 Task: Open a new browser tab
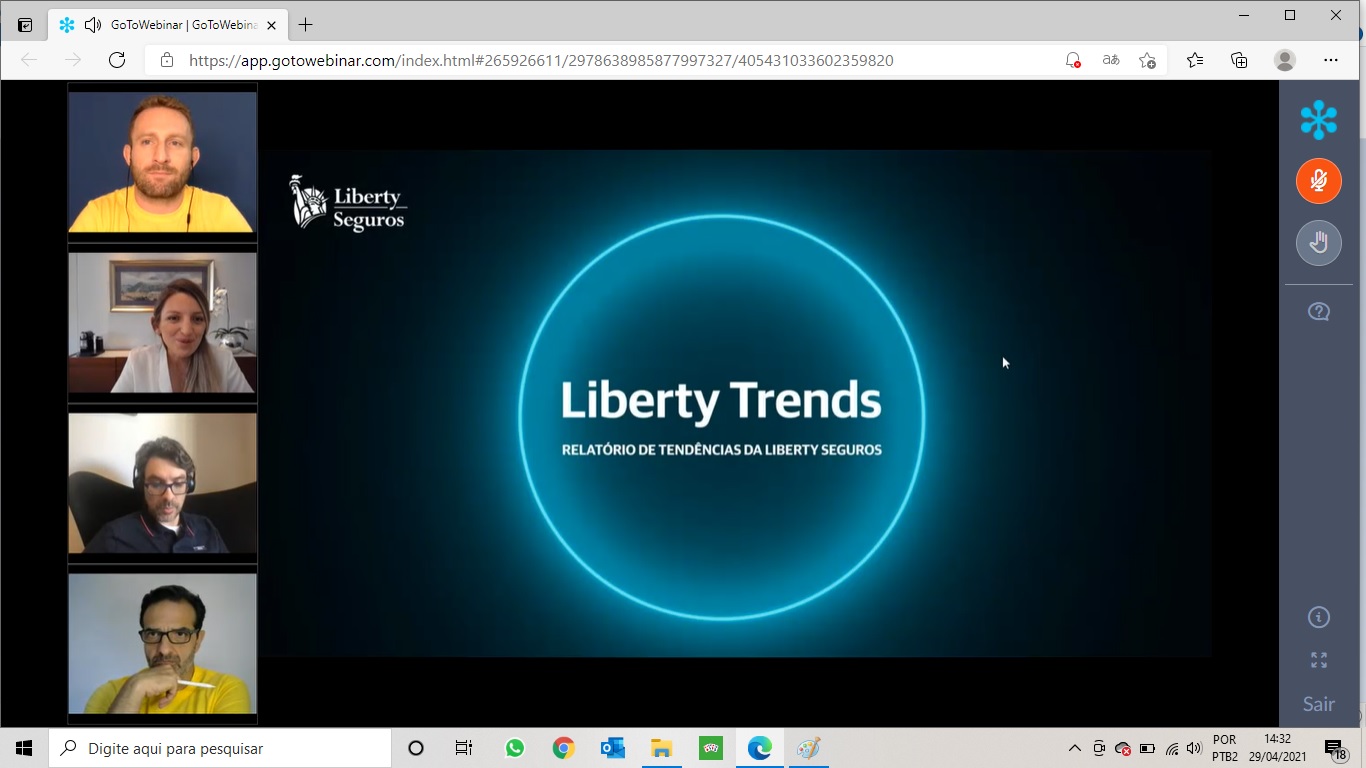click(x=305, y=24)
